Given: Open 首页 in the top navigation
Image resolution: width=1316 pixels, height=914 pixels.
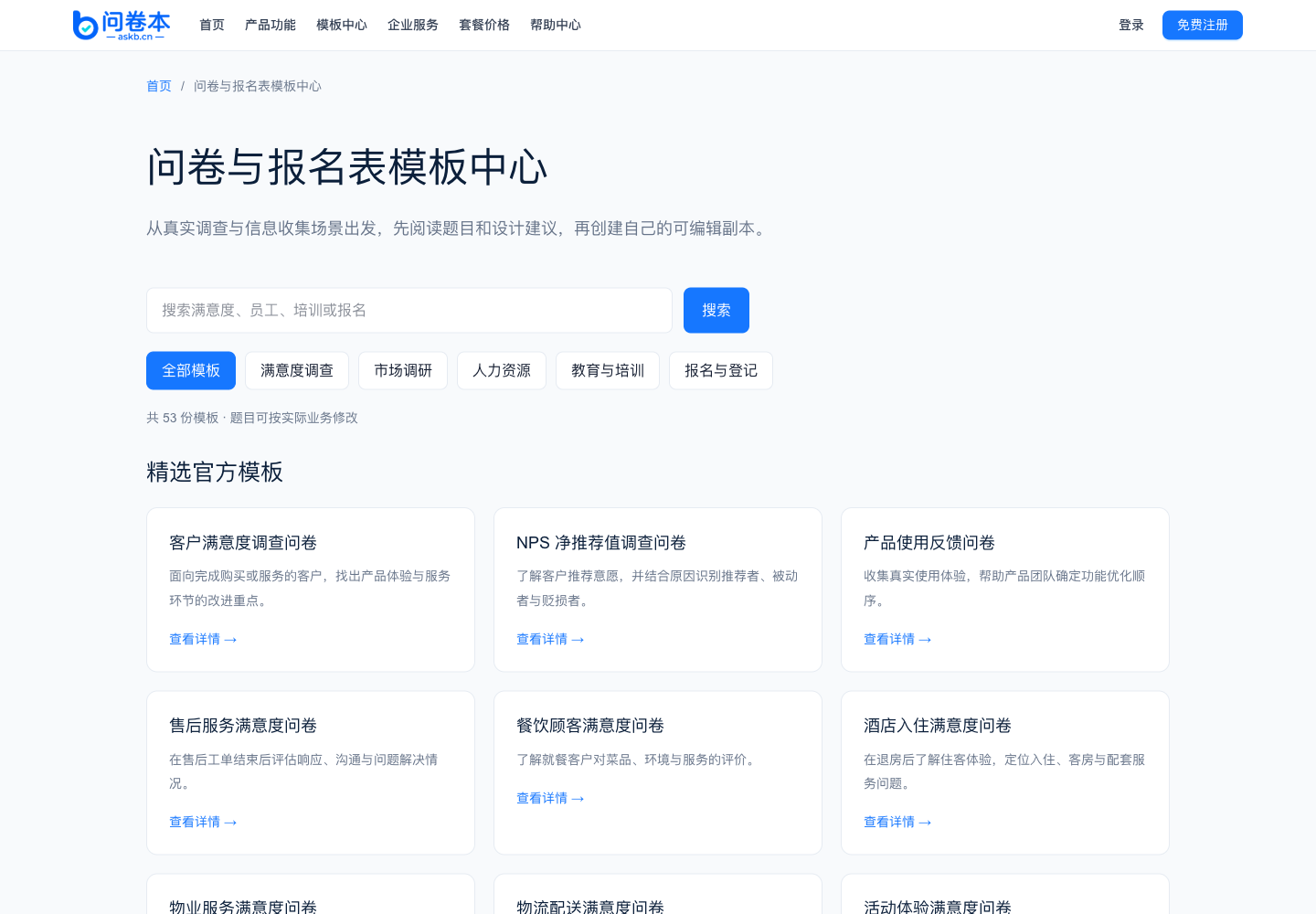Looking at the screenshot, I should 212,25.
